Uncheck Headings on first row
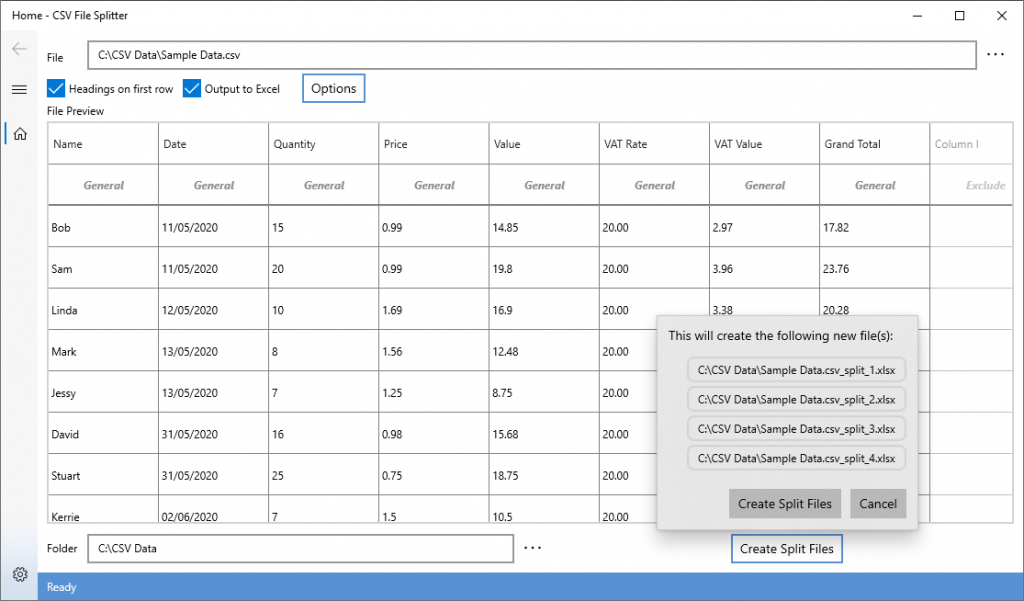Image resolution: width=1024 pixels, height=601 pixels. click(57, 89)
